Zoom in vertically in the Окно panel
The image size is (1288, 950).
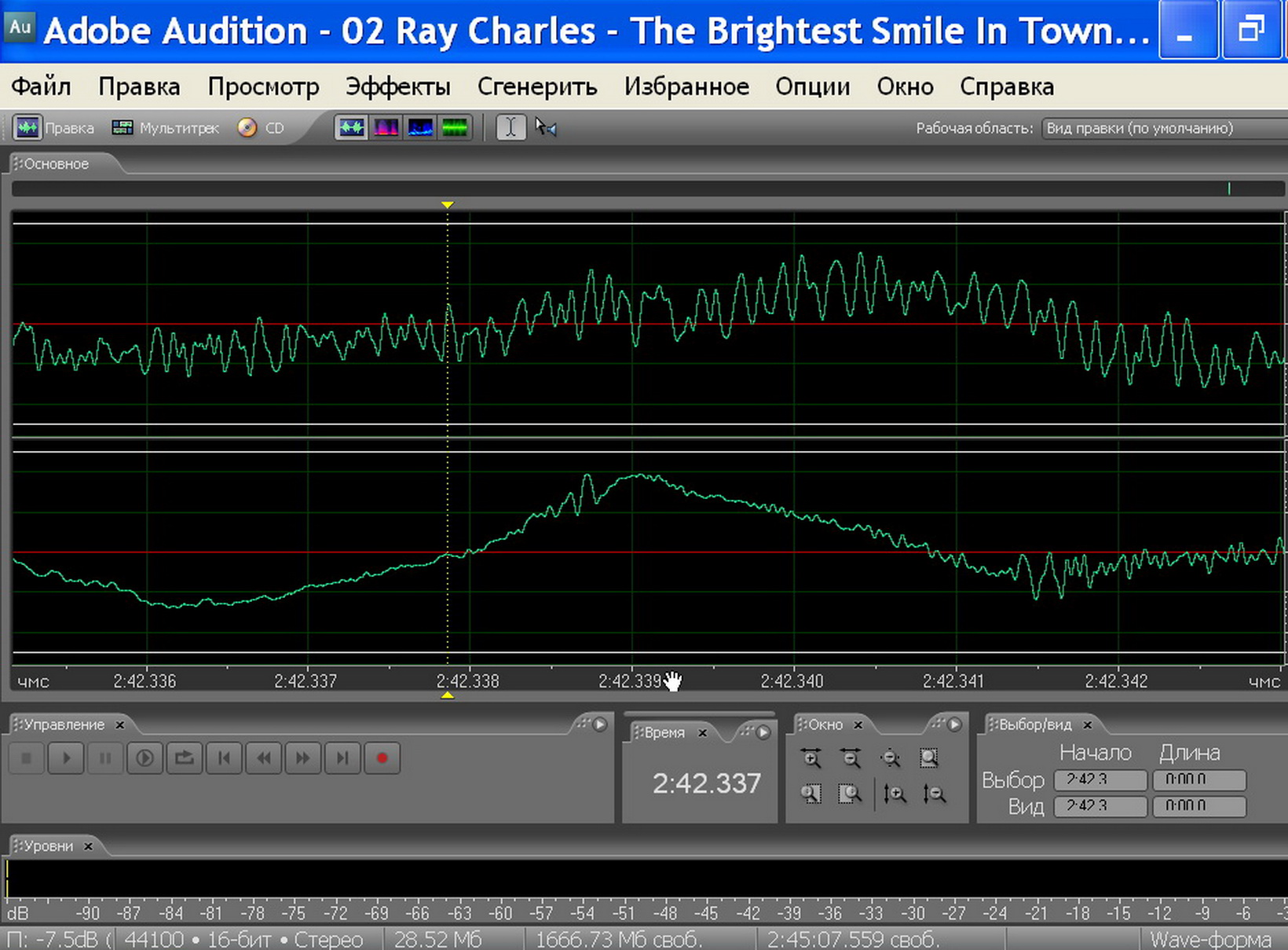895,794
